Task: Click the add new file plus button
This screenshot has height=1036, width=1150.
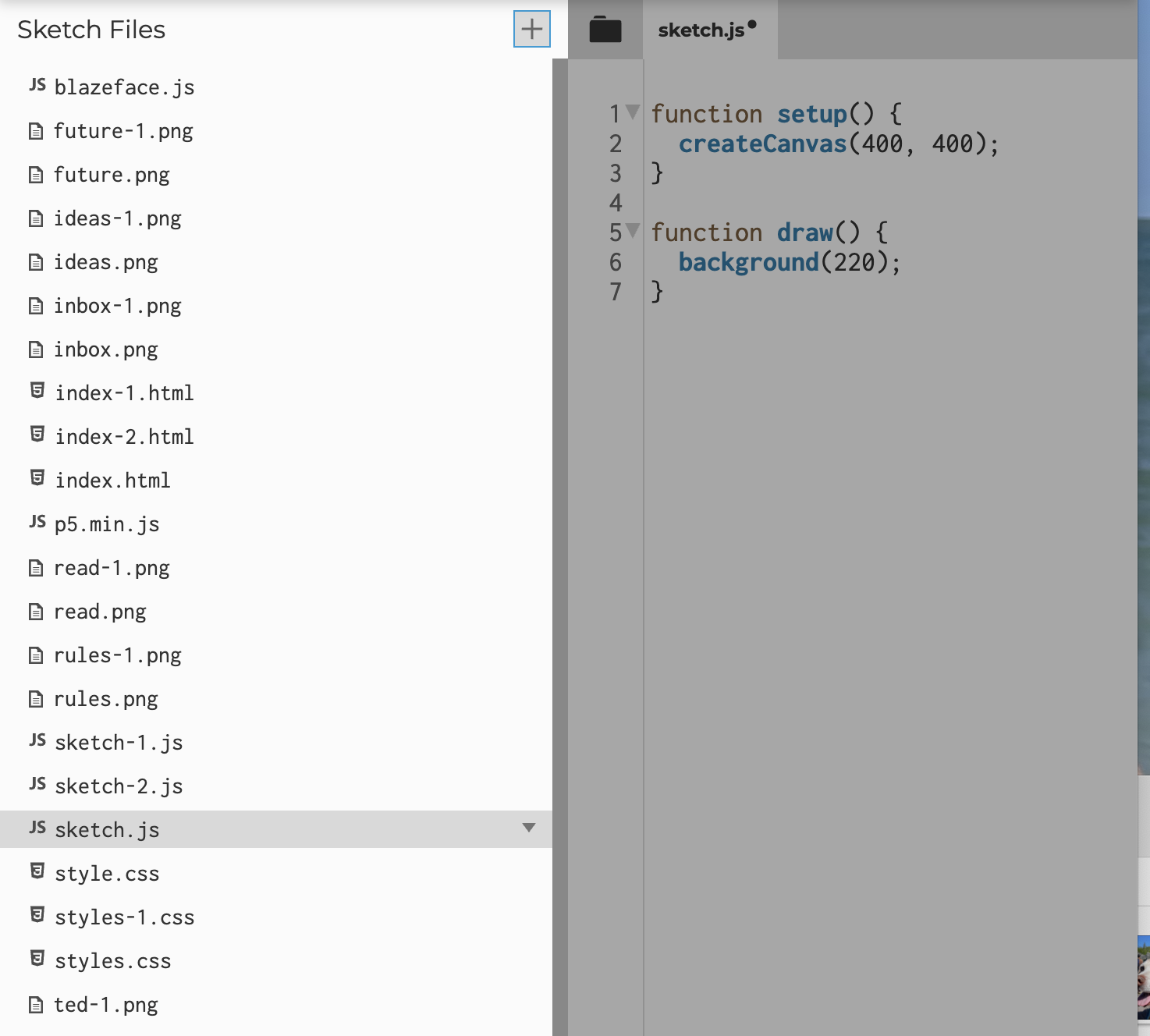Action: (531, 30)
